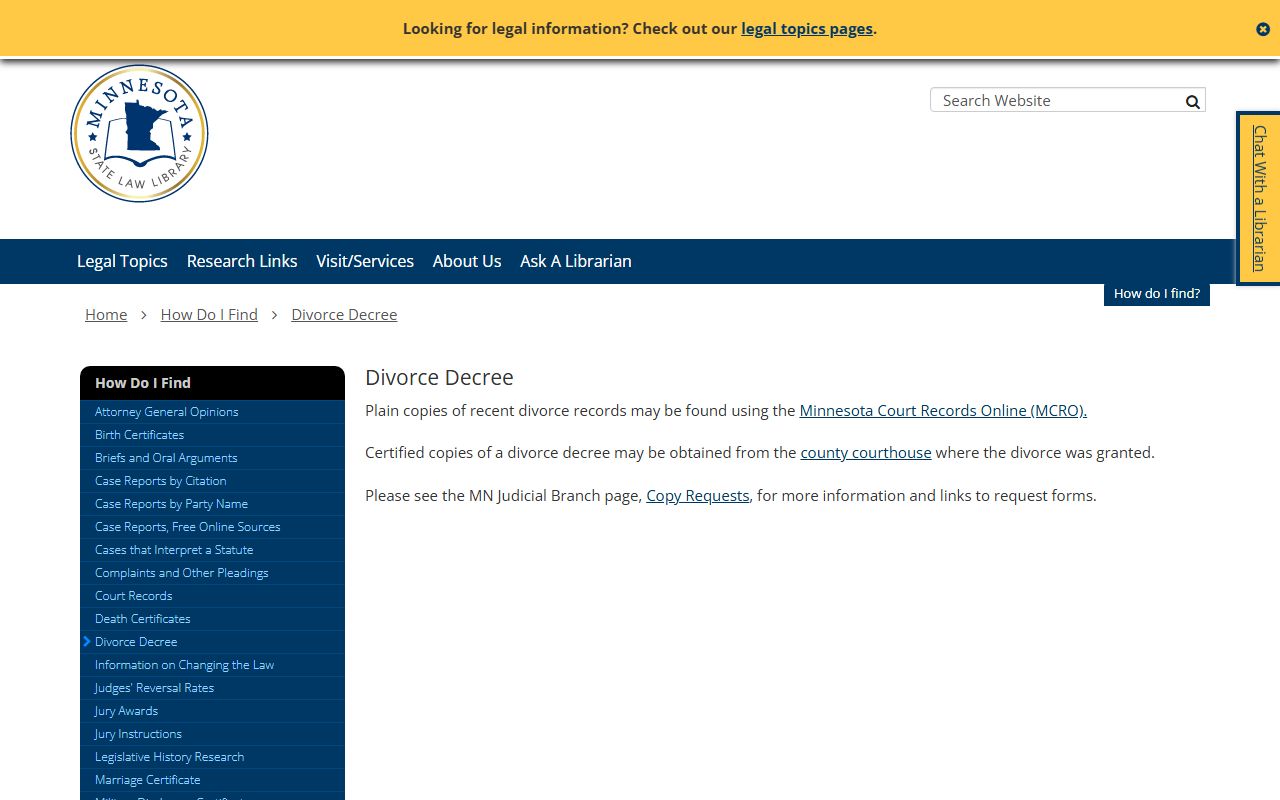Open the Ask A Librarian menu

(x=576, y=261)
